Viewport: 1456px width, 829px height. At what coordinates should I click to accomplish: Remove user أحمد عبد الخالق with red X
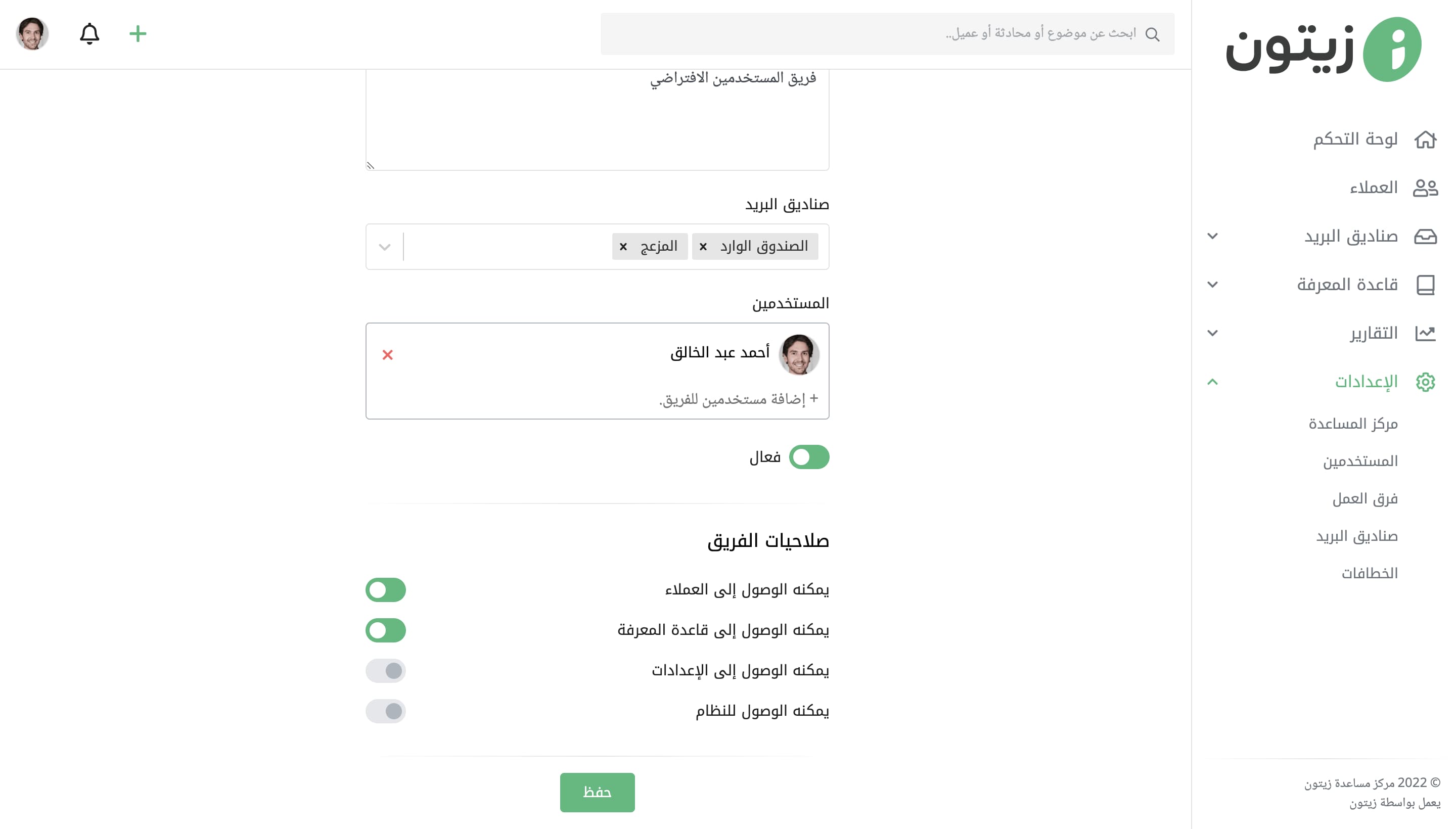tap(388, 355)
